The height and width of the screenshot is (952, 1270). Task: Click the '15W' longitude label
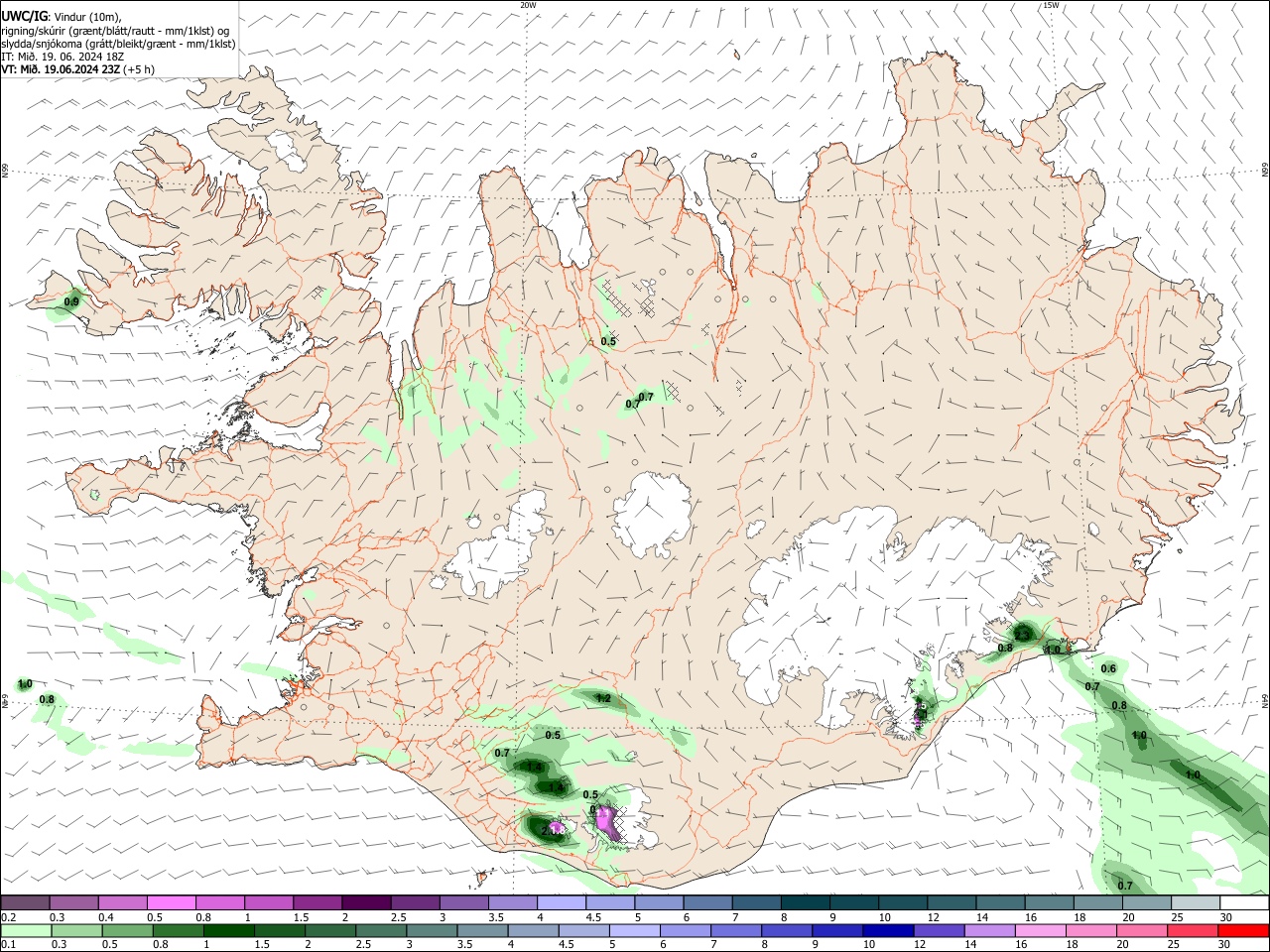tap(1051, 5)
